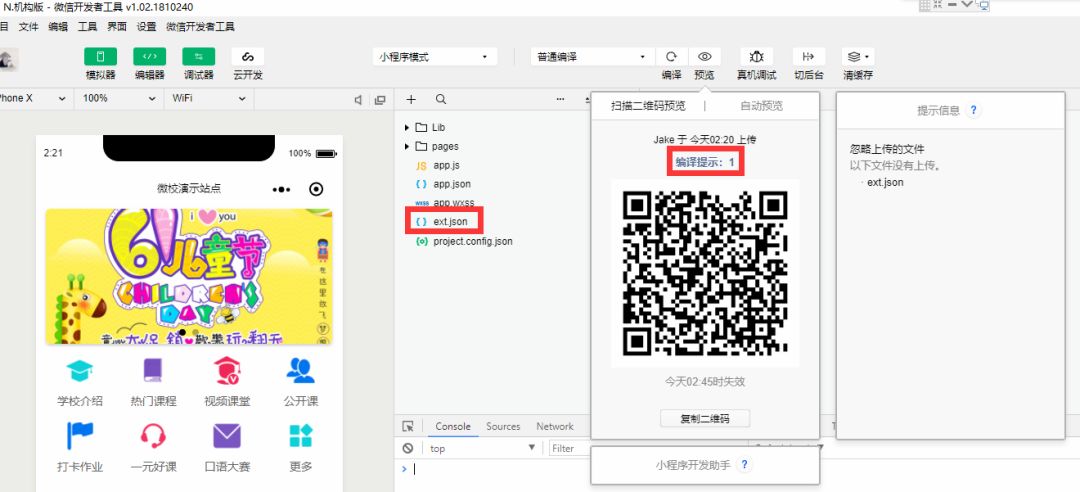
Task: Open the 编辑 menu
Action: pos(58,27)
